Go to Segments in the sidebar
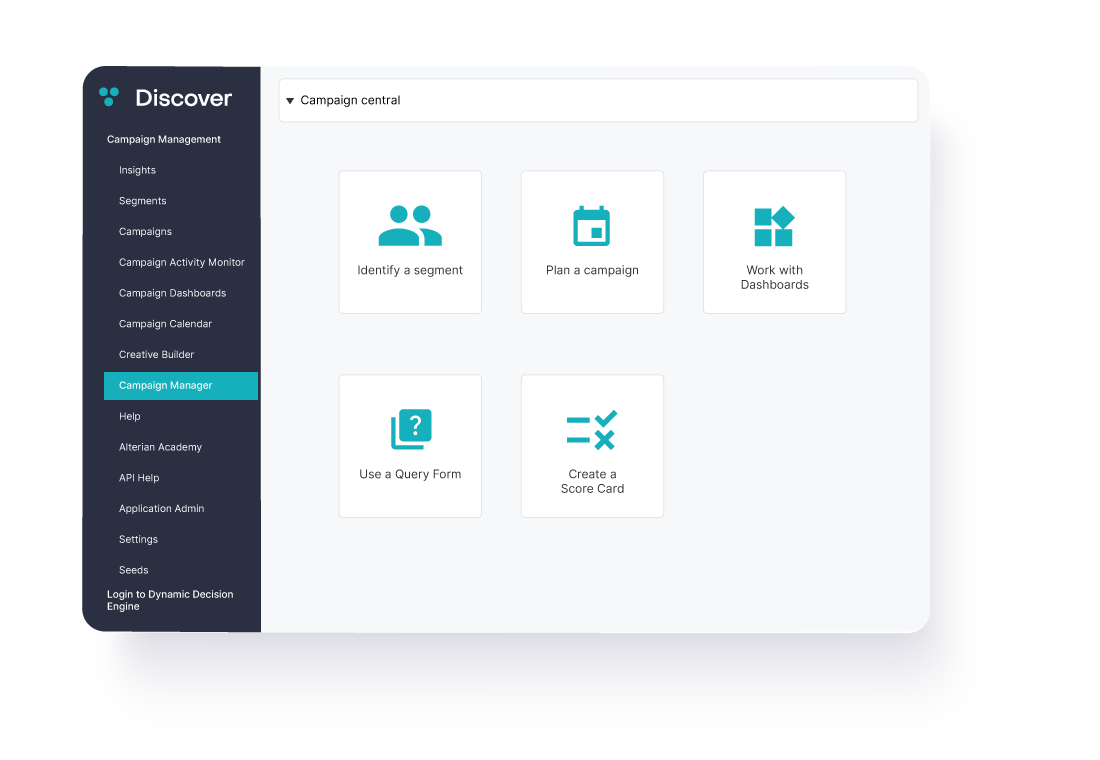Screen dimensions: 1100x760 tap(142, 201)
